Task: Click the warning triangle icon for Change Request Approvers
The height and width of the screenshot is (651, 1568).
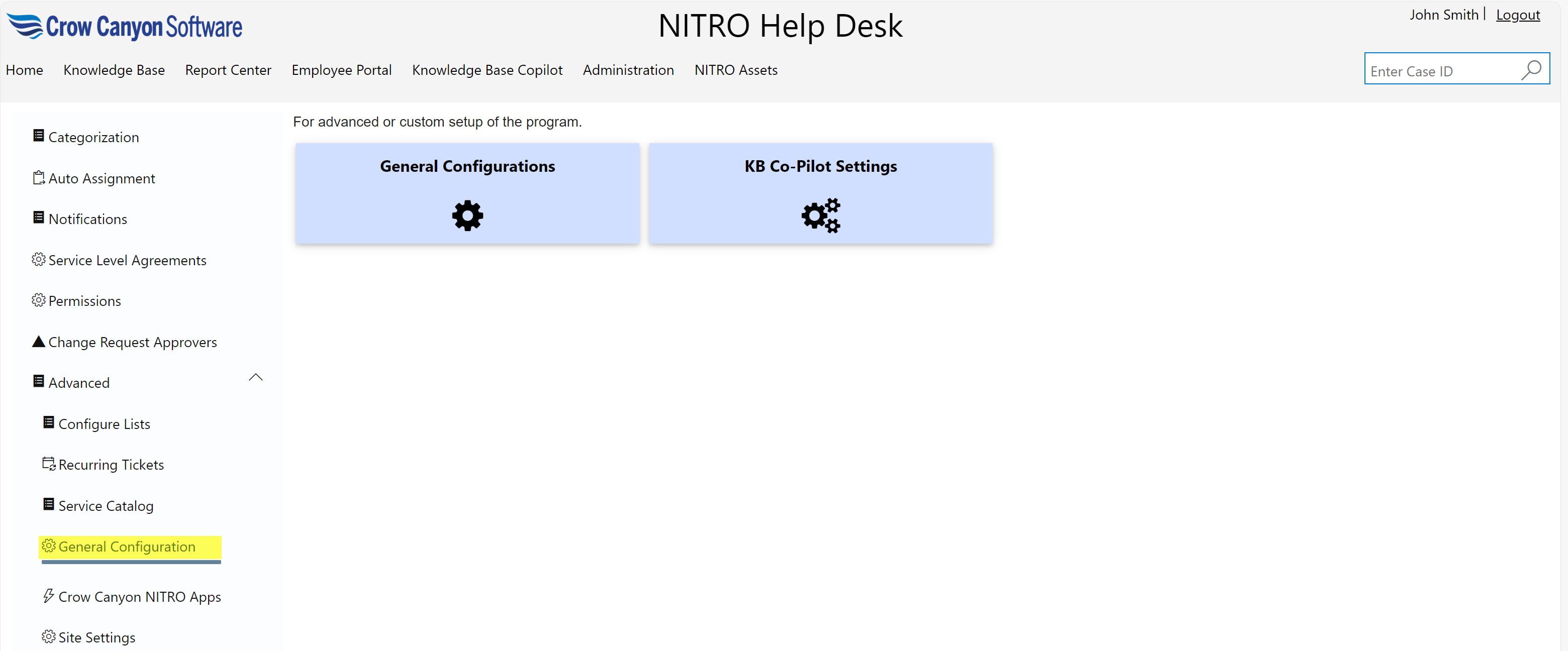Action: (x=38, y=341)
